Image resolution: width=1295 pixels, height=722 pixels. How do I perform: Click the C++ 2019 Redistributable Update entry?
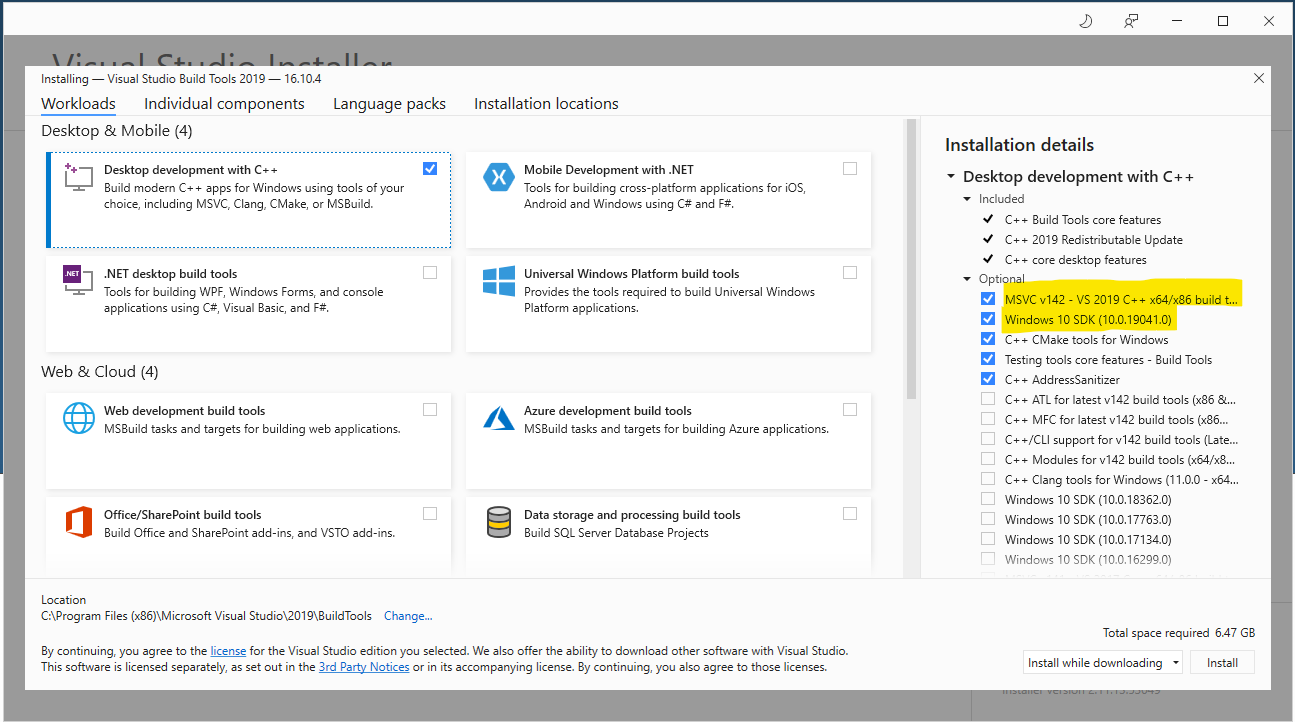click(x=1094, y=239)
